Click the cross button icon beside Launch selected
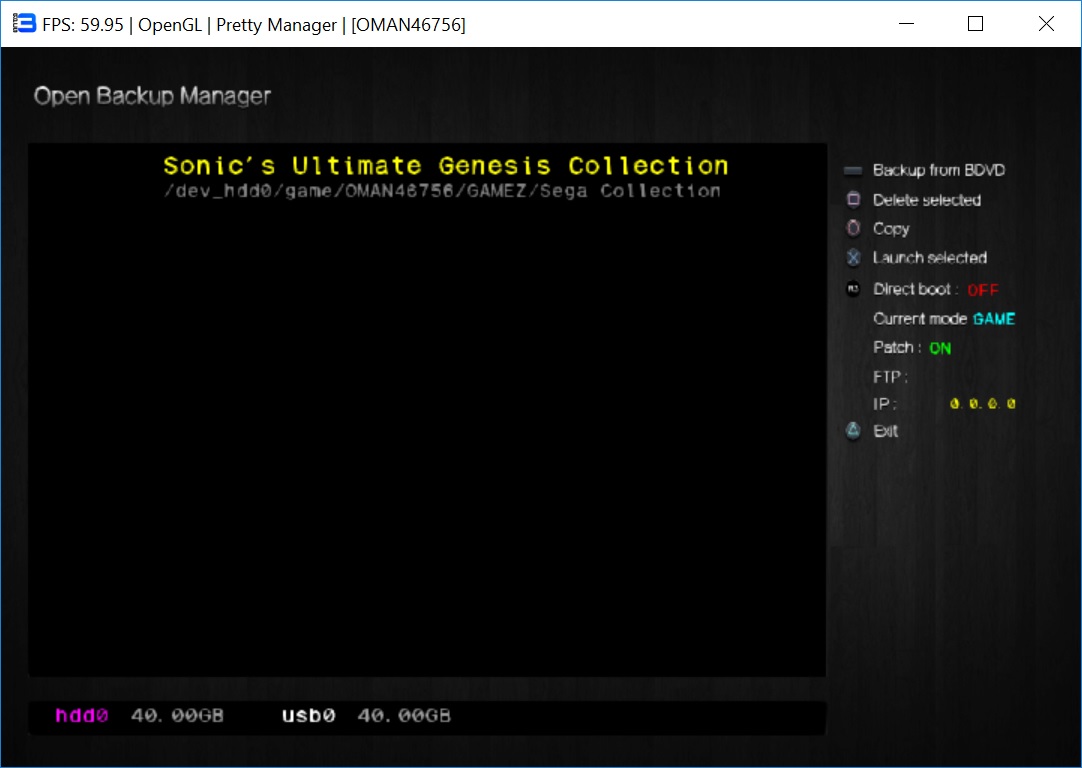This screenshot has height=768, width=1082. coord(854,257)
